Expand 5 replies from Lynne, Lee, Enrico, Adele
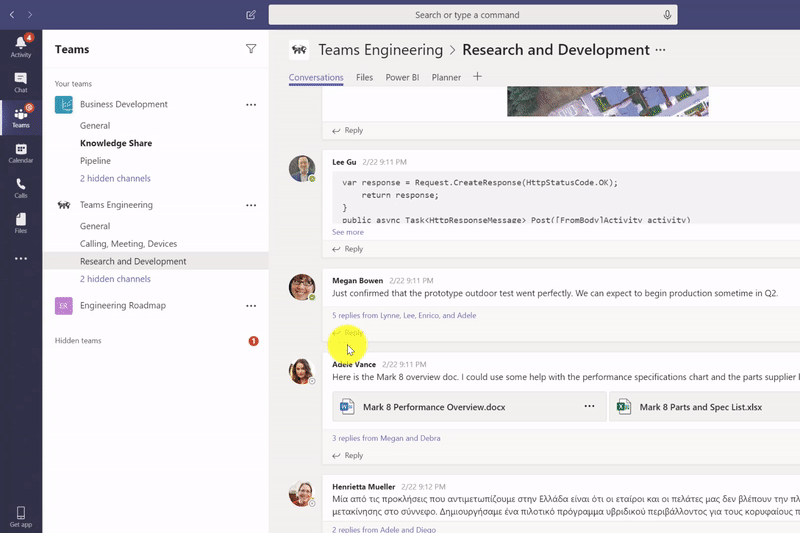Viewport: 800px width, 533px height. pos(404,315)
